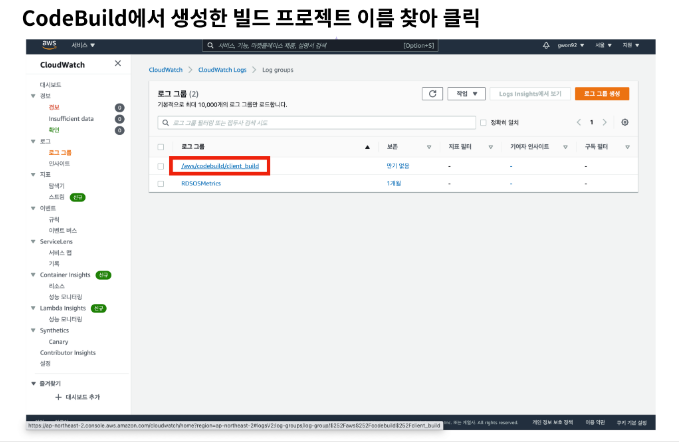Image resolution: width=679 pixels, height=447 pixels.
Task: Collapse the Synthetics section
Action: [33, 330]
